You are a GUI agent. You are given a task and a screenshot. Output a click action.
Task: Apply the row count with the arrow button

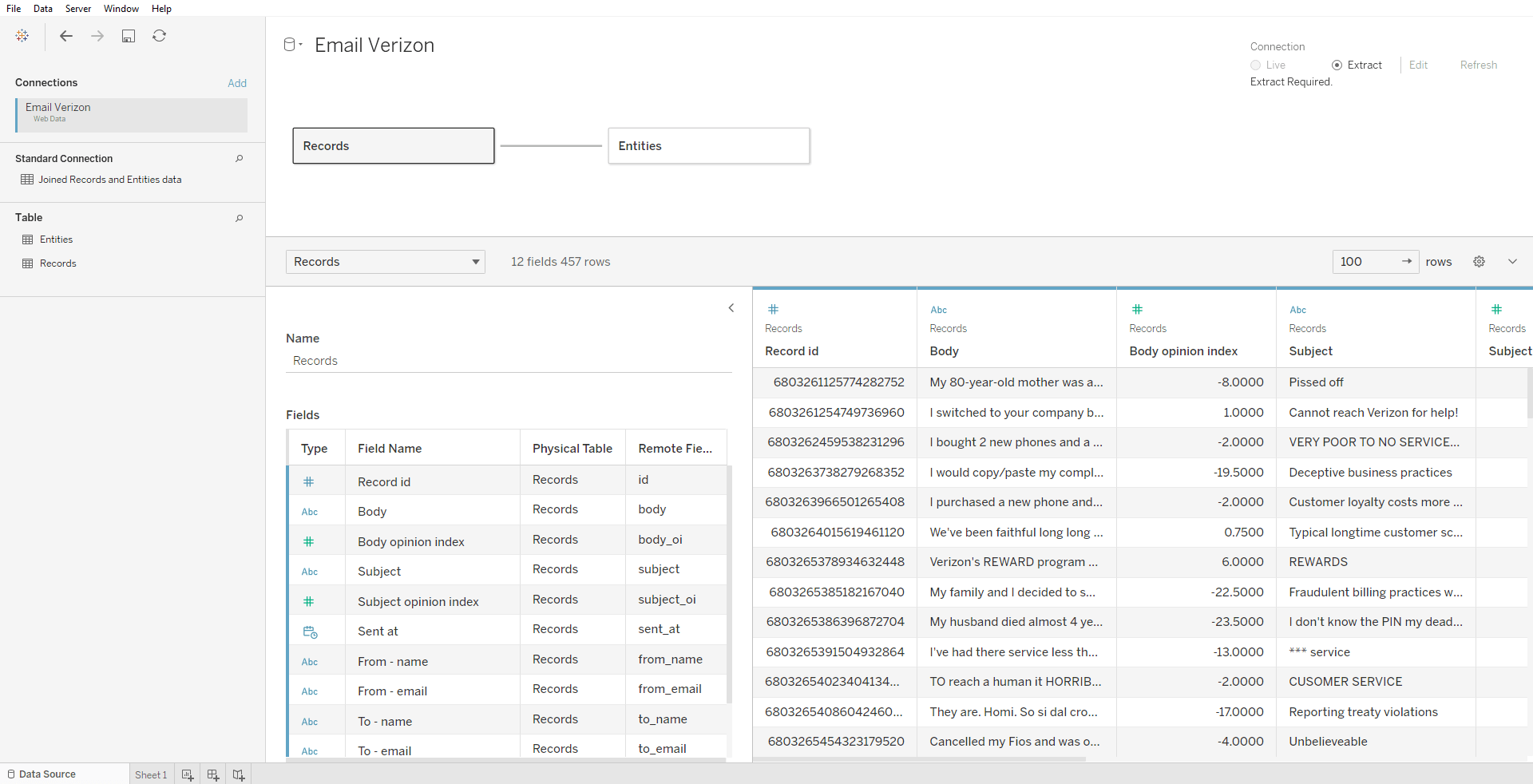pos(1407,262)
